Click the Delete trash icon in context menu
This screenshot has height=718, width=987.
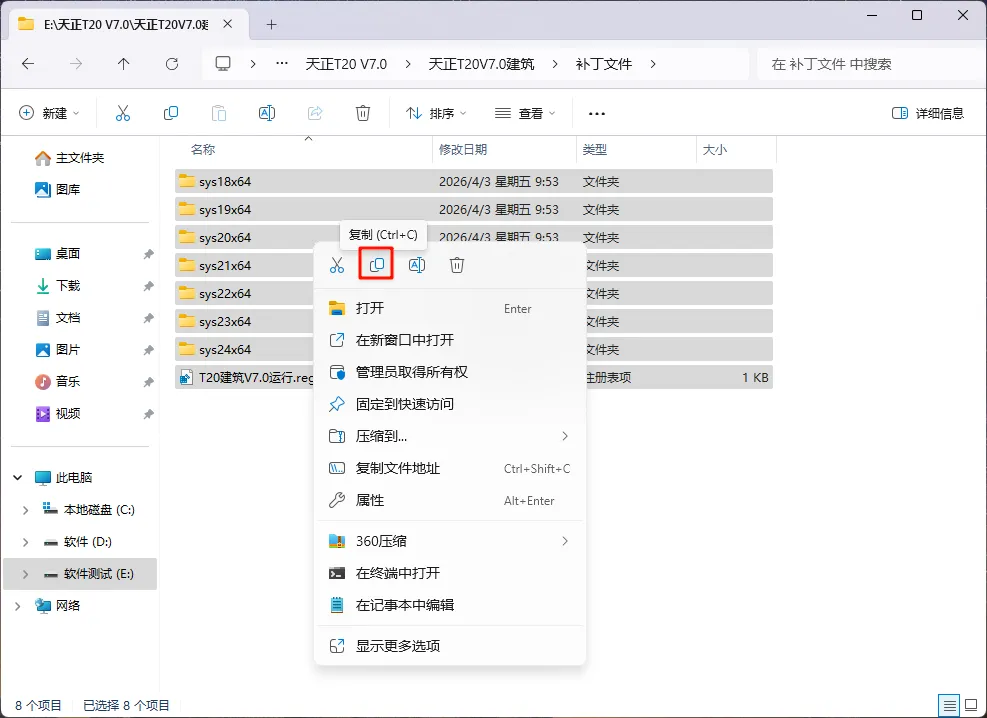[x=457, y=265]
